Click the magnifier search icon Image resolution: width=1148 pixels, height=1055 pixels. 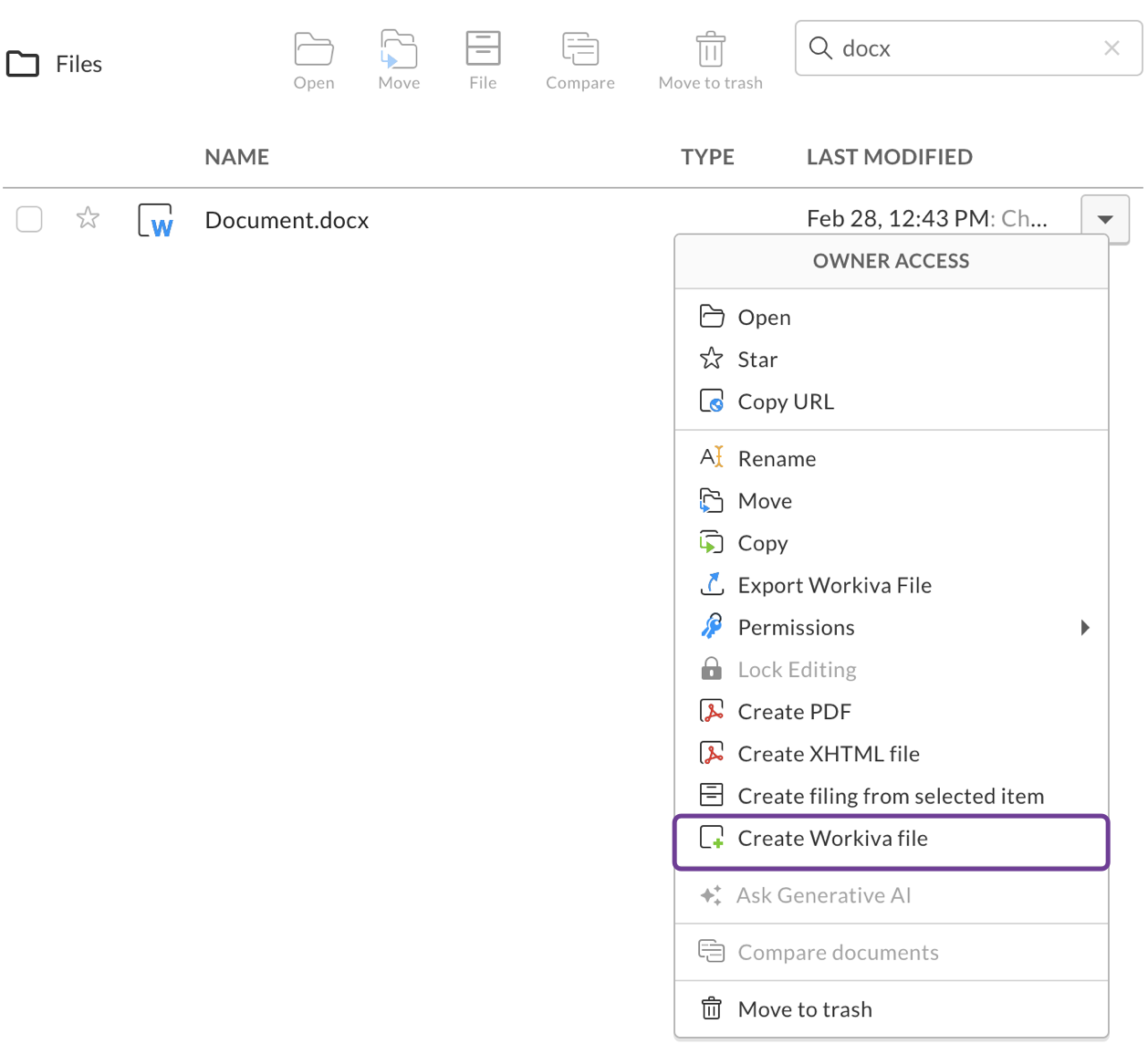820,48
